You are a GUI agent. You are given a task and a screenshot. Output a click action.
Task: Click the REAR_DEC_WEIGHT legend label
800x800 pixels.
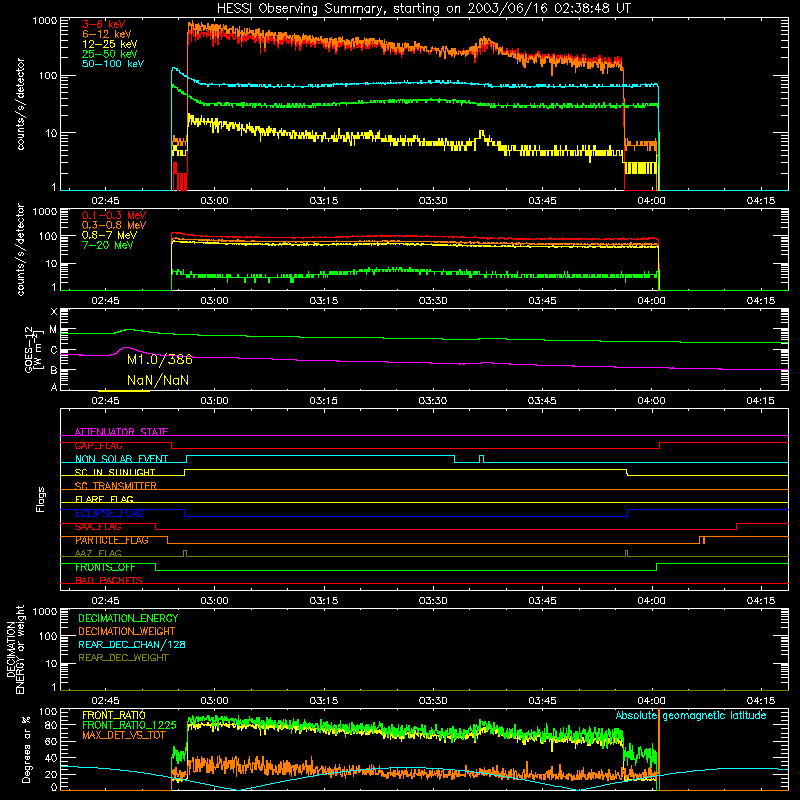[123, 658]
